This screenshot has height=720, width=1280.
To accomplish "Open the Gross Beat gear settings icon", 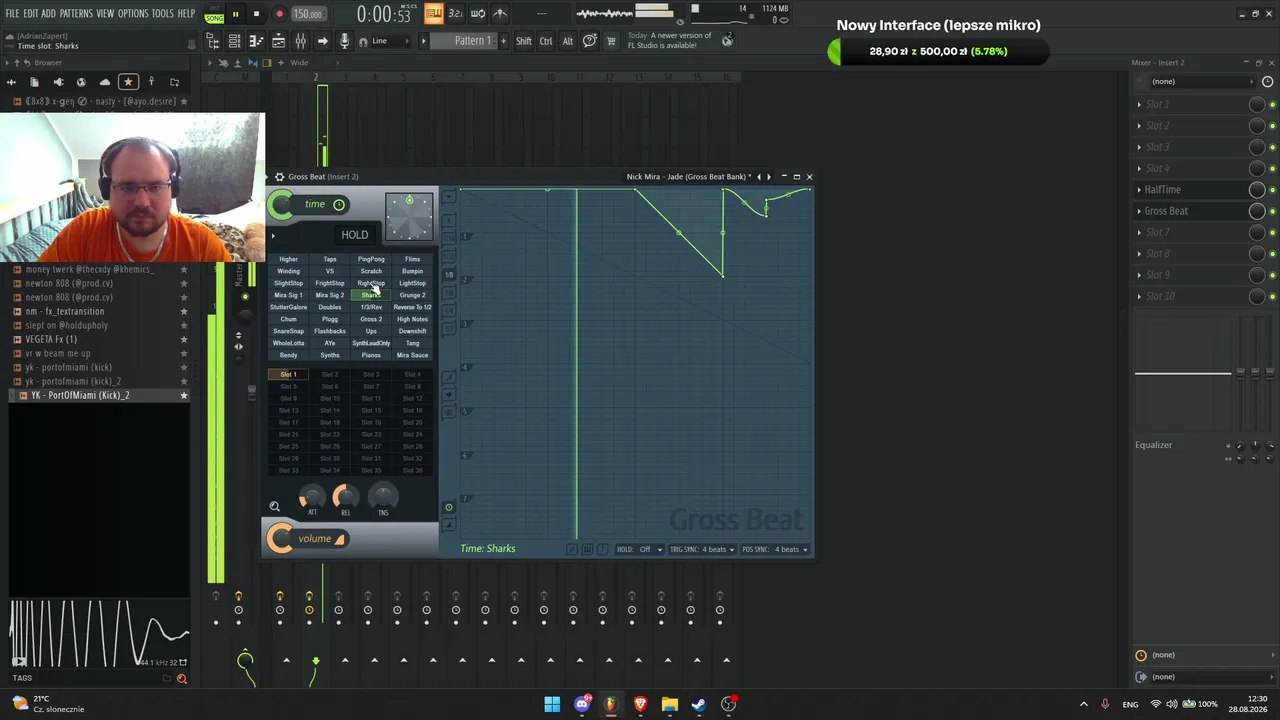I will [279, 177].
